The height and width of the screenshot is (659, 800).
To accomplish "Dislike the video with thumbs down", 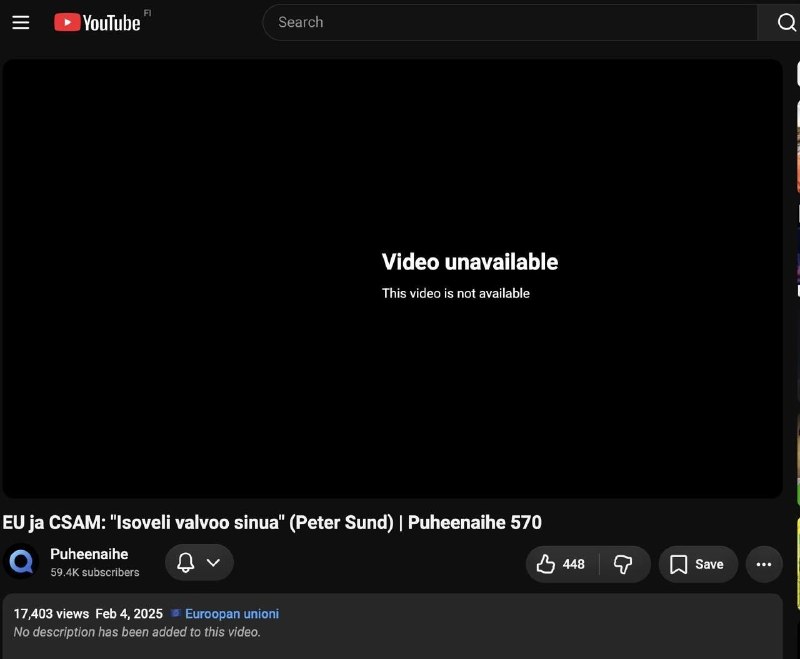I will click(x=623, y=564).
